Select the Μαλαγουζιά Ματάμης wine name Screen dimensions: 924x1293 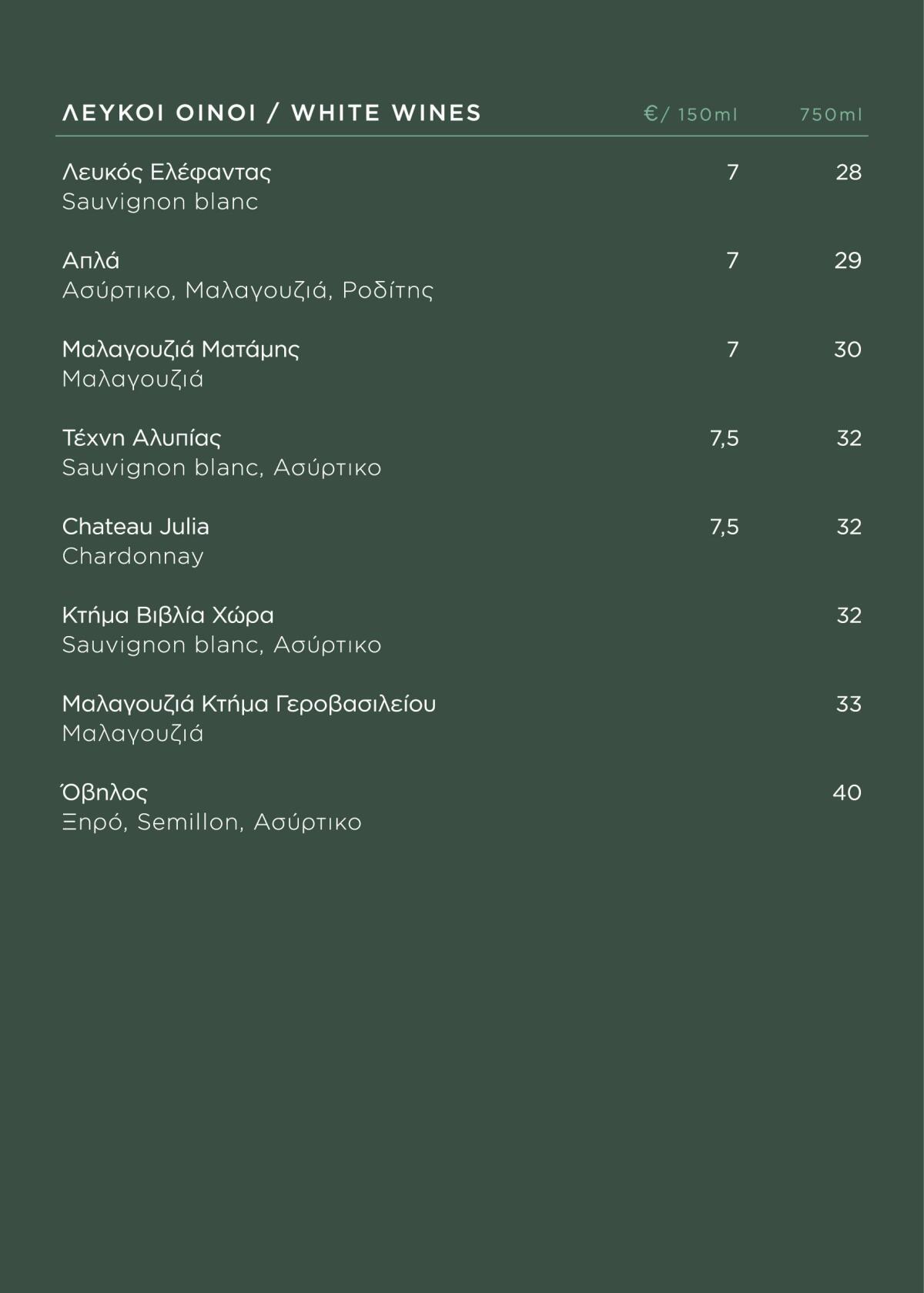coord(181,349)
